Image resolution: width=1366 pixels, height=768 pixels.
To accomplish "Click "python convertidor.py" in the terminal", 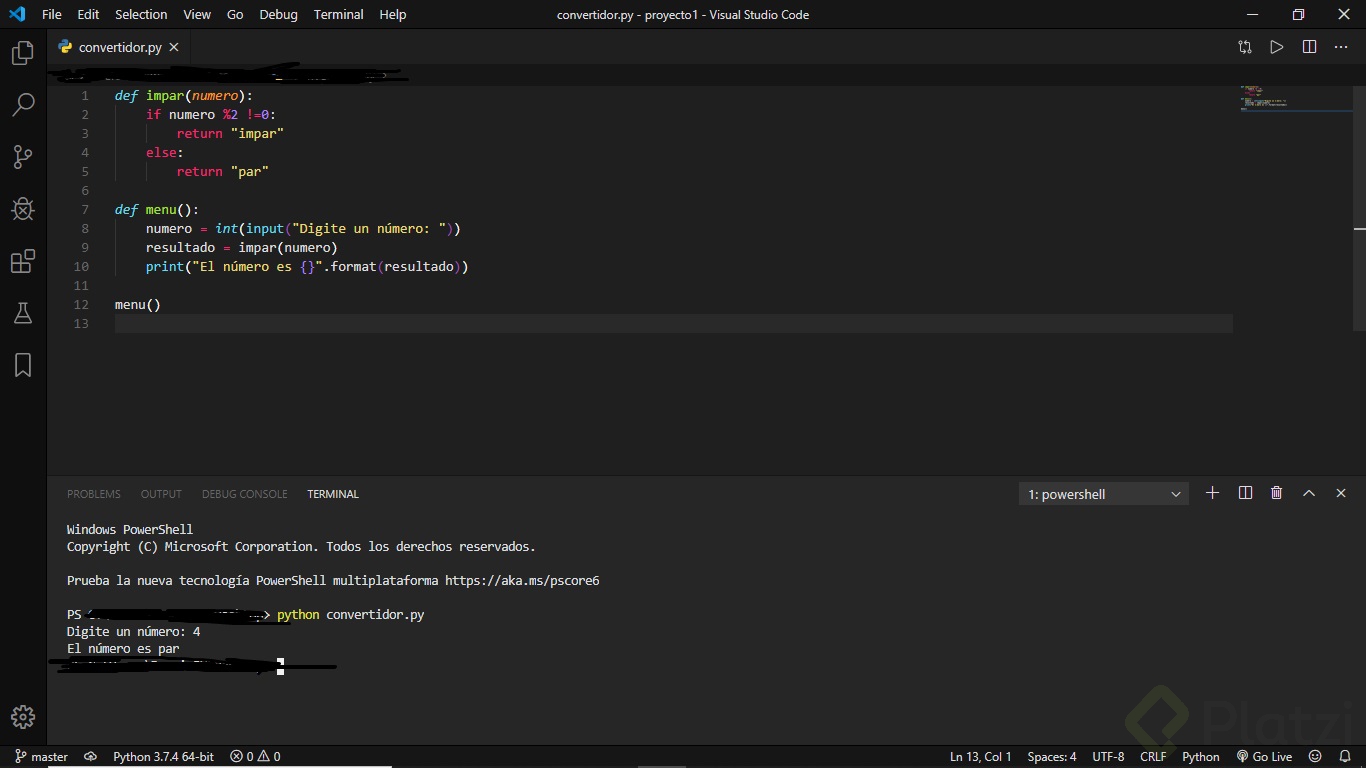I will click(351, 615).
